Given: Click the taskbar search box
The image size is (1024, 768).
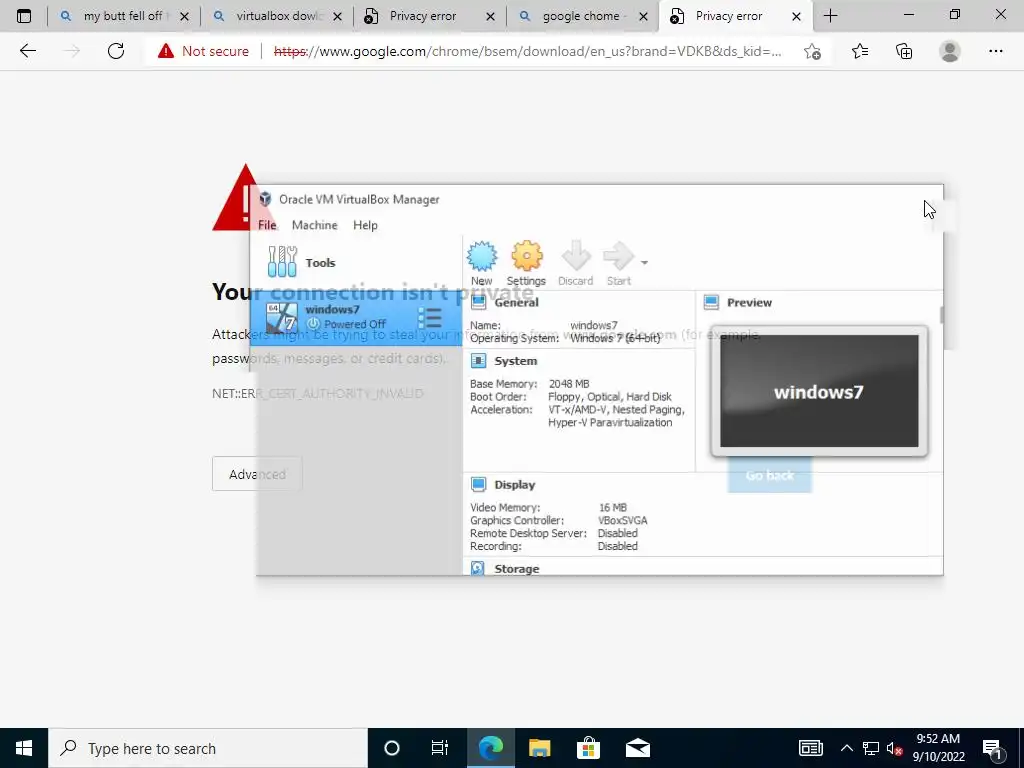Looking at the screenshot, I should [208, 748].
